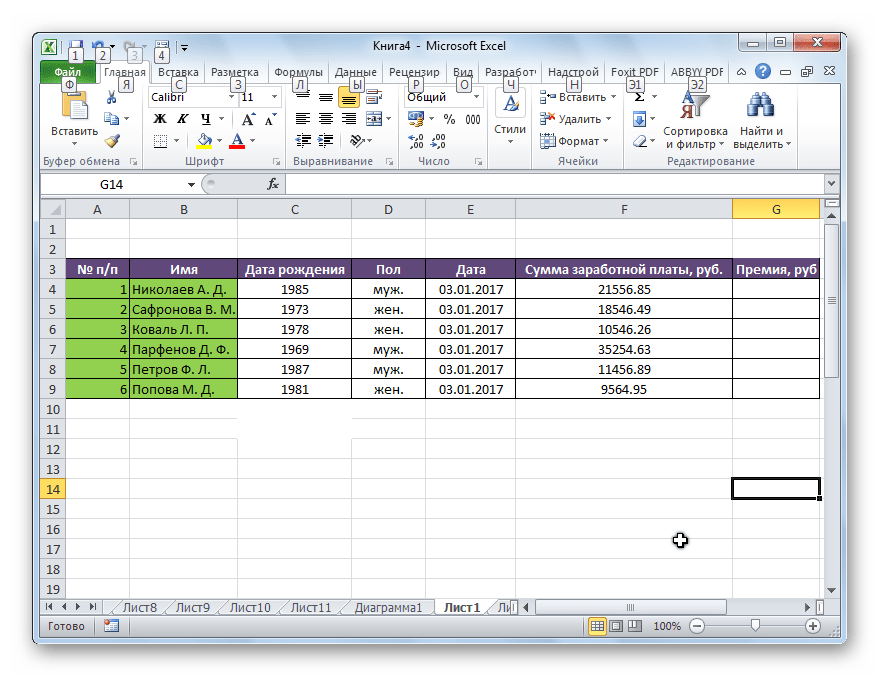Open the Name Box dropdown arrow
Screen dimensions: 880x677
191,185
